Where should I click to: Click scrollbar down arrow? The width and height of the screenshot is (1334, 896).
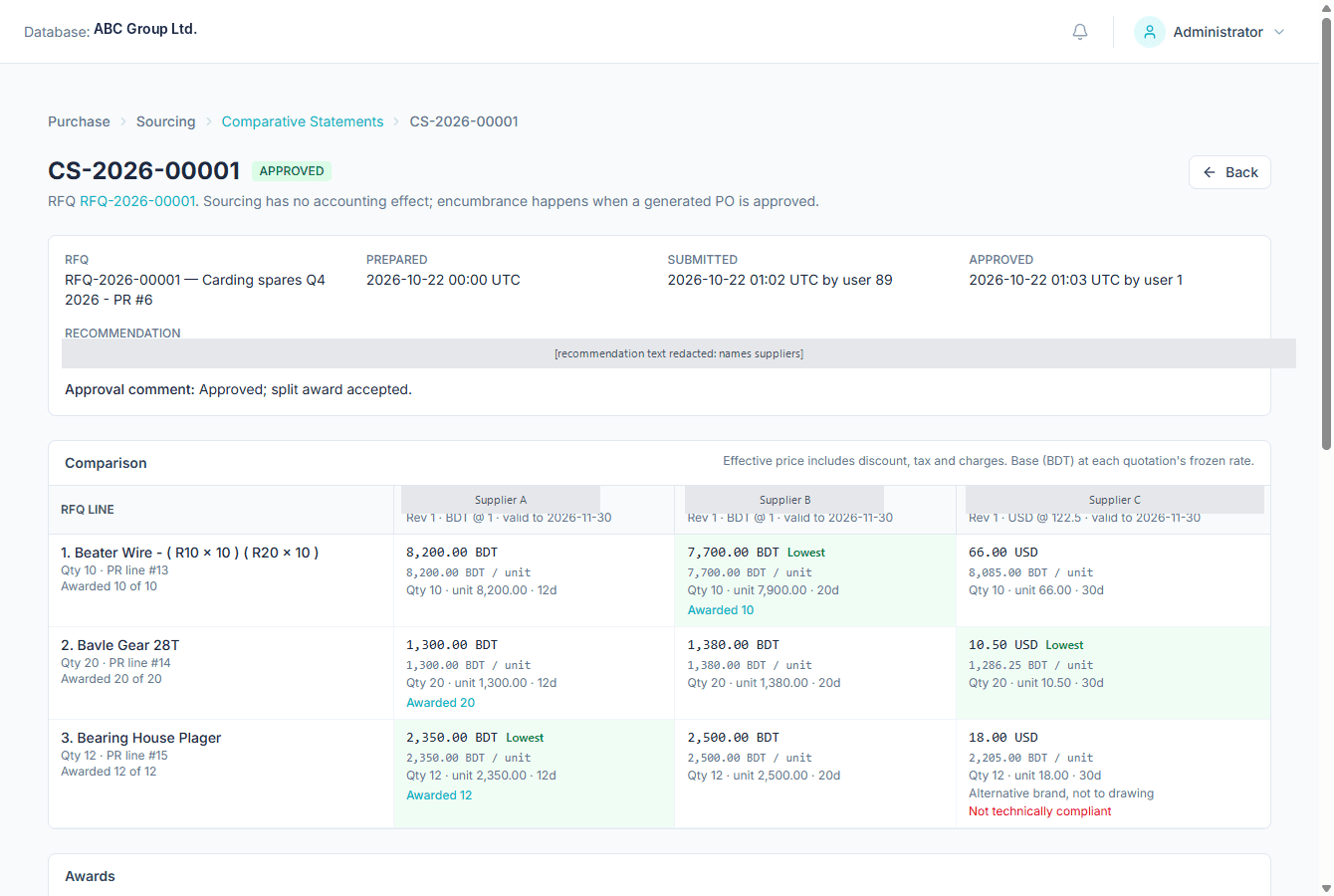click(x=1326, y=888)
